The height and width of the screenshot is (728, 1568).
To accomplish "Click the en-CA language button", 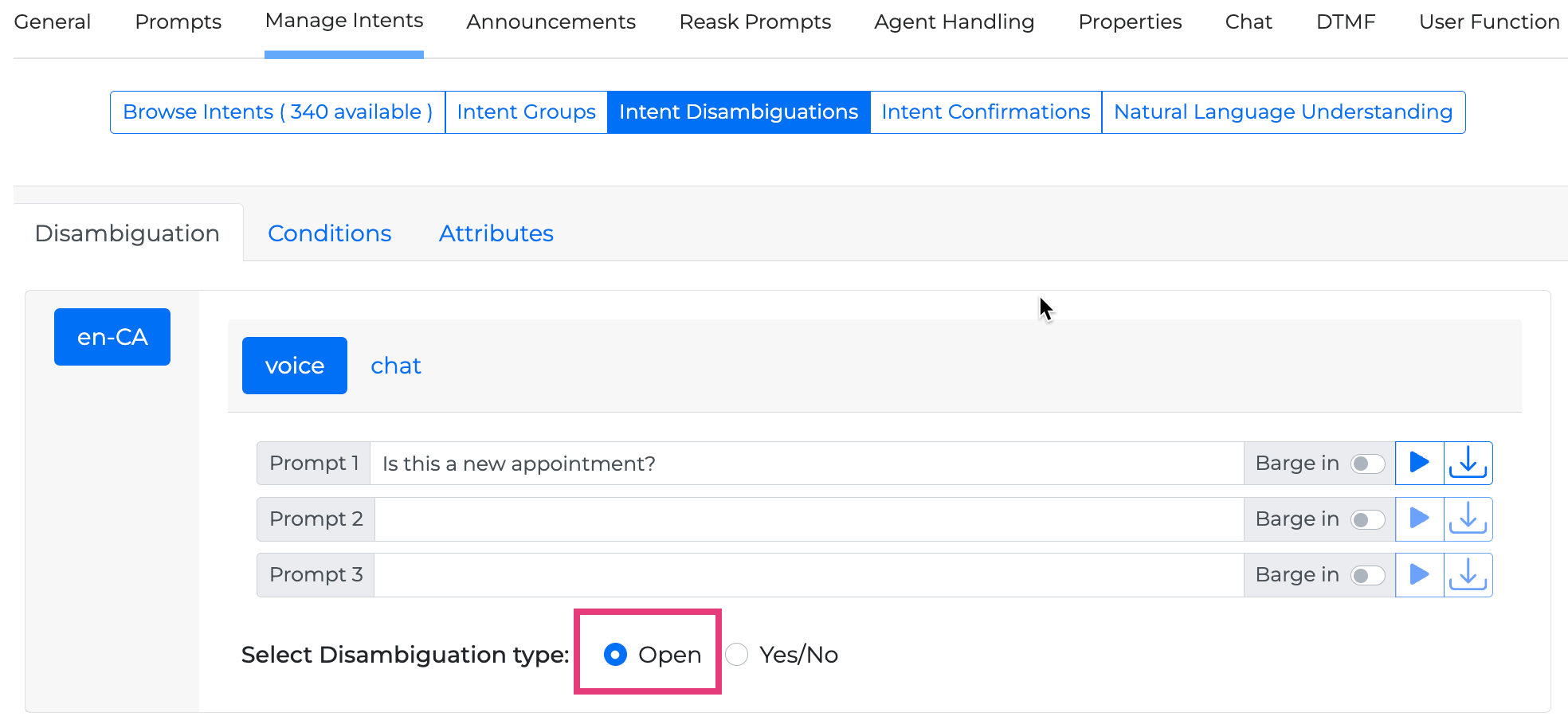I will pyautogui.click(x=112, y=337).
